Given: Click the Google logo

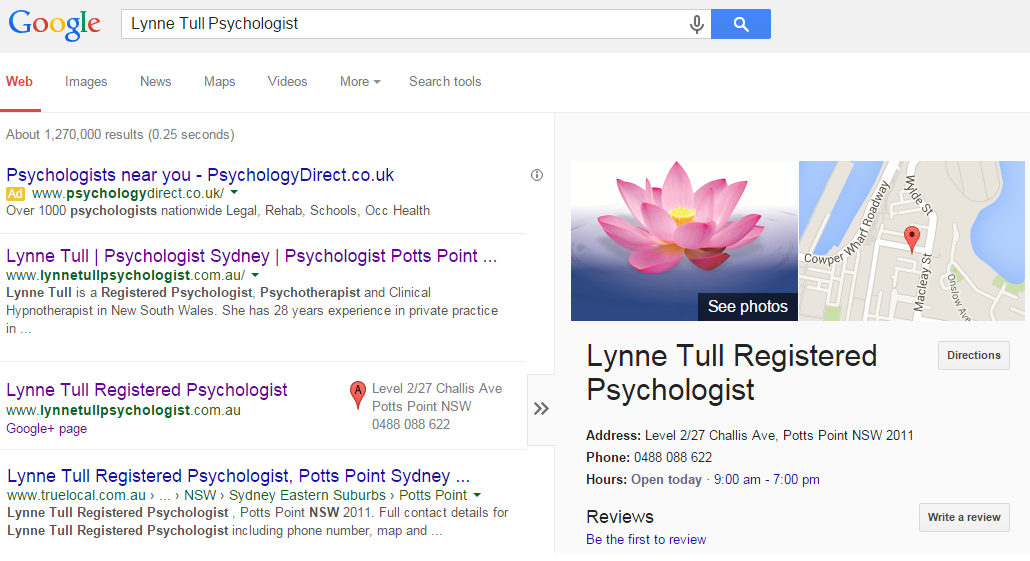Looking at the screenshot, I should (54, 25).
